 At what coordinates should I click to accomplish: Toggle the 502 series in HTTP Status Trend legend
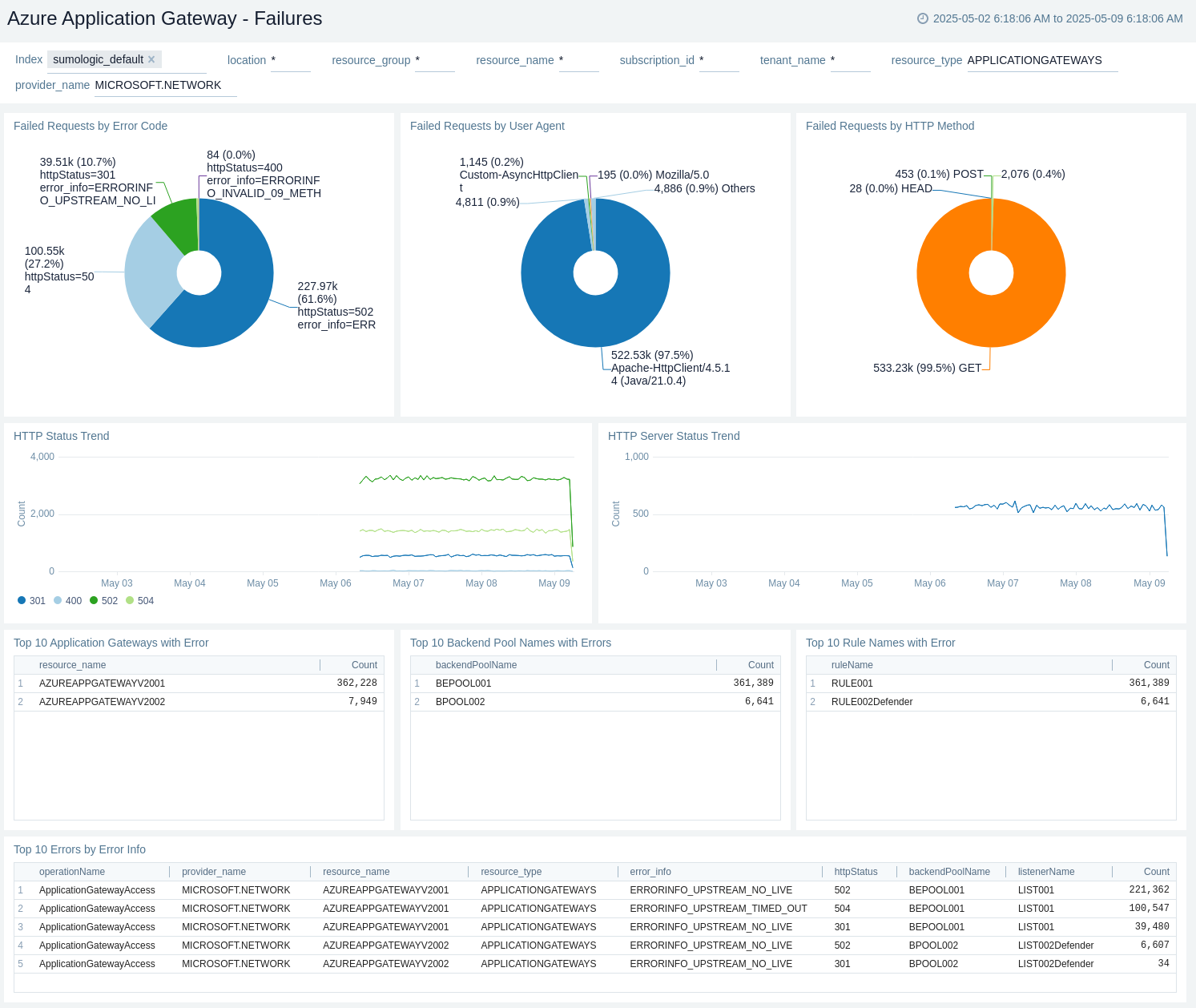tap(103, 600)
